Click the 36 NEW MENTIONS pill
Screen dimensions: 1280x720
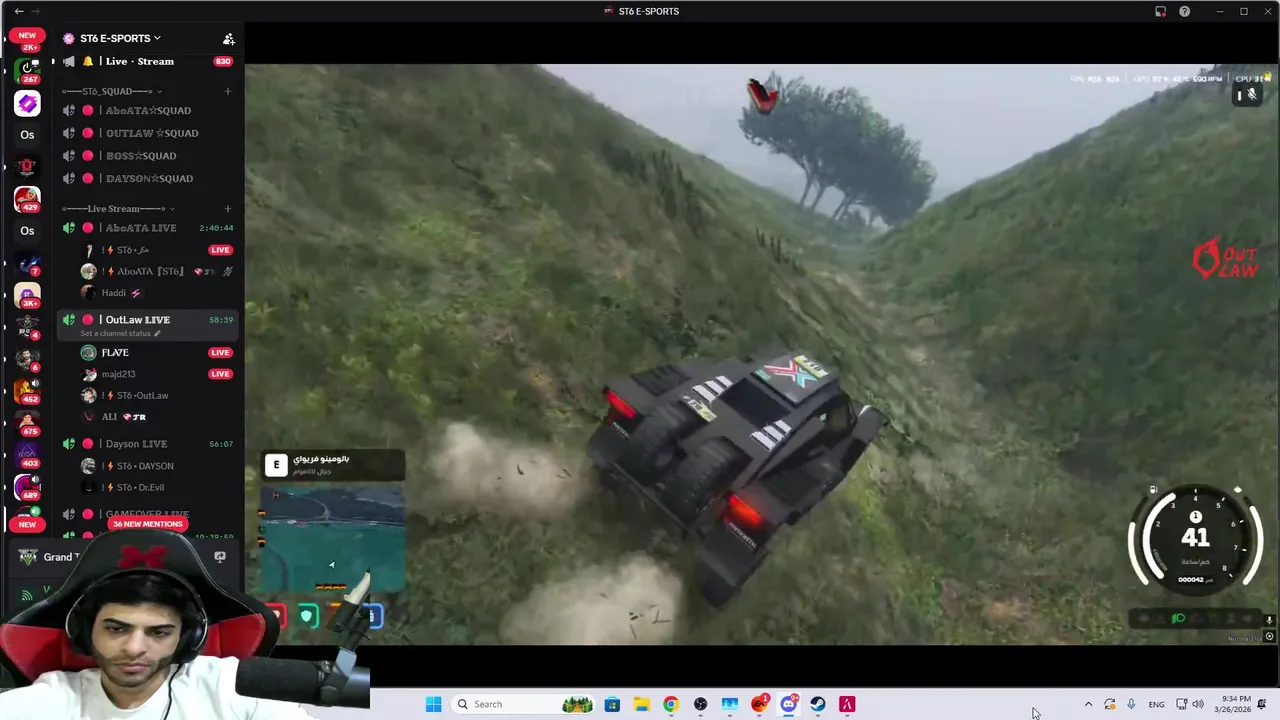(148, 524)
